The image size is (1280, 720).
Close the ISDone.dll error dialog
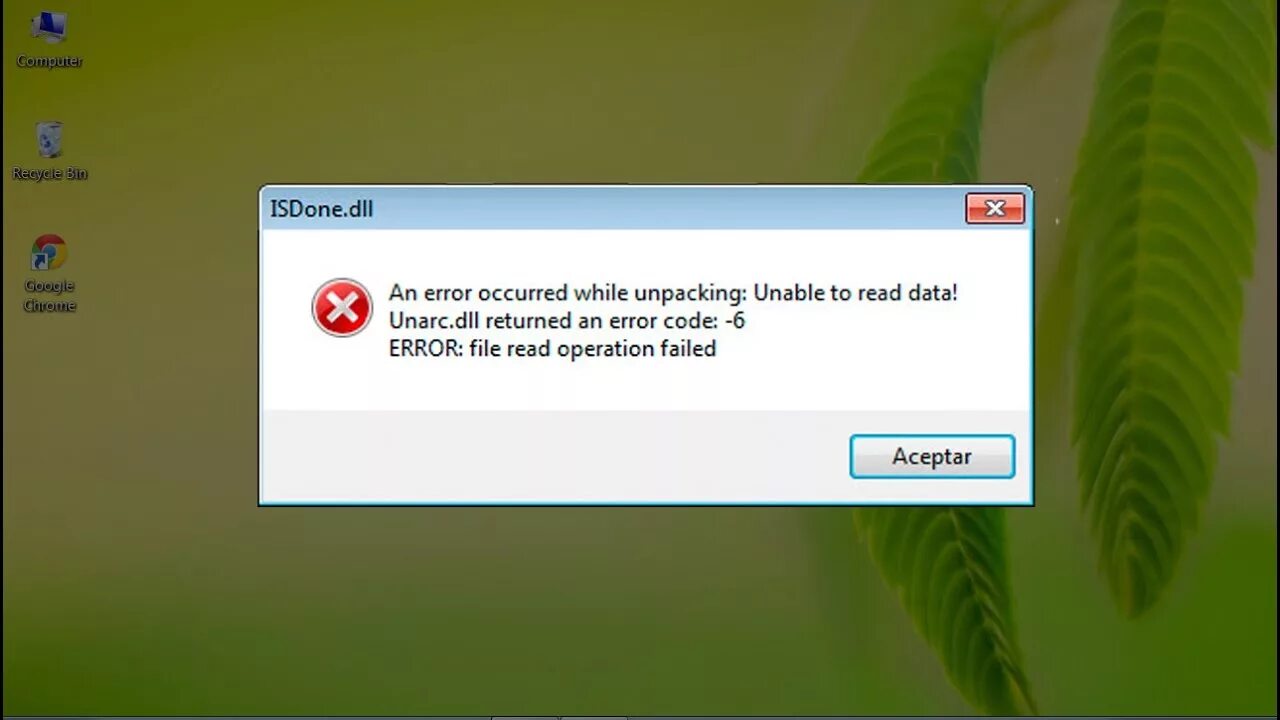click(995, 208)
